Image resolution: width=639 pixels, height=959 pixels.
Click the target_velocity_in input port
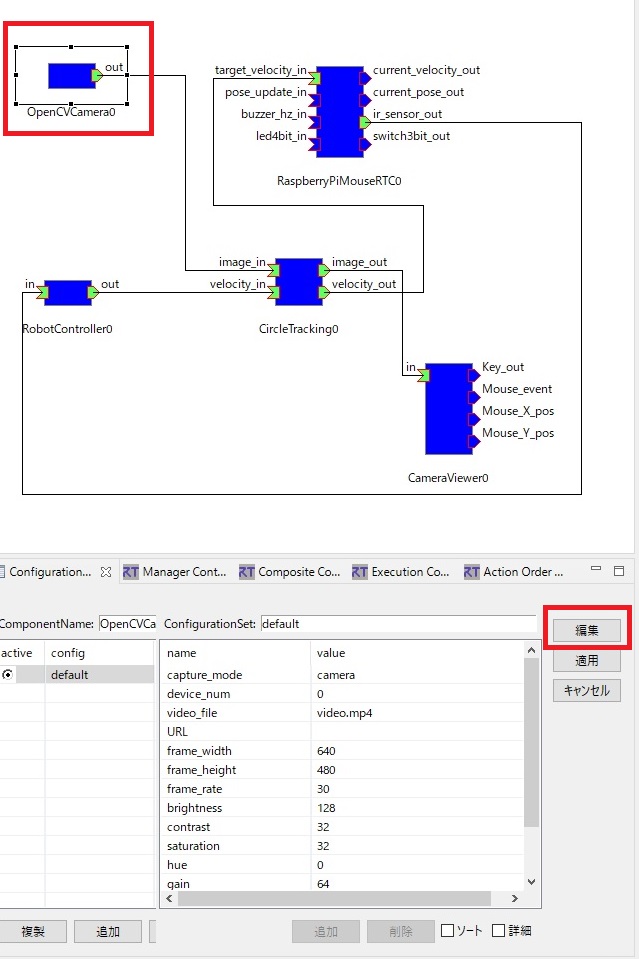pyautogui.click(x=315, y=78)
